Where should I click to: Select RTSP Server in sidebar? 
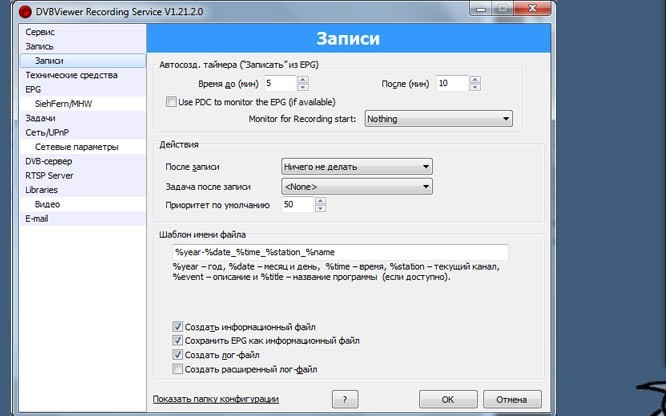click(52, 174)
